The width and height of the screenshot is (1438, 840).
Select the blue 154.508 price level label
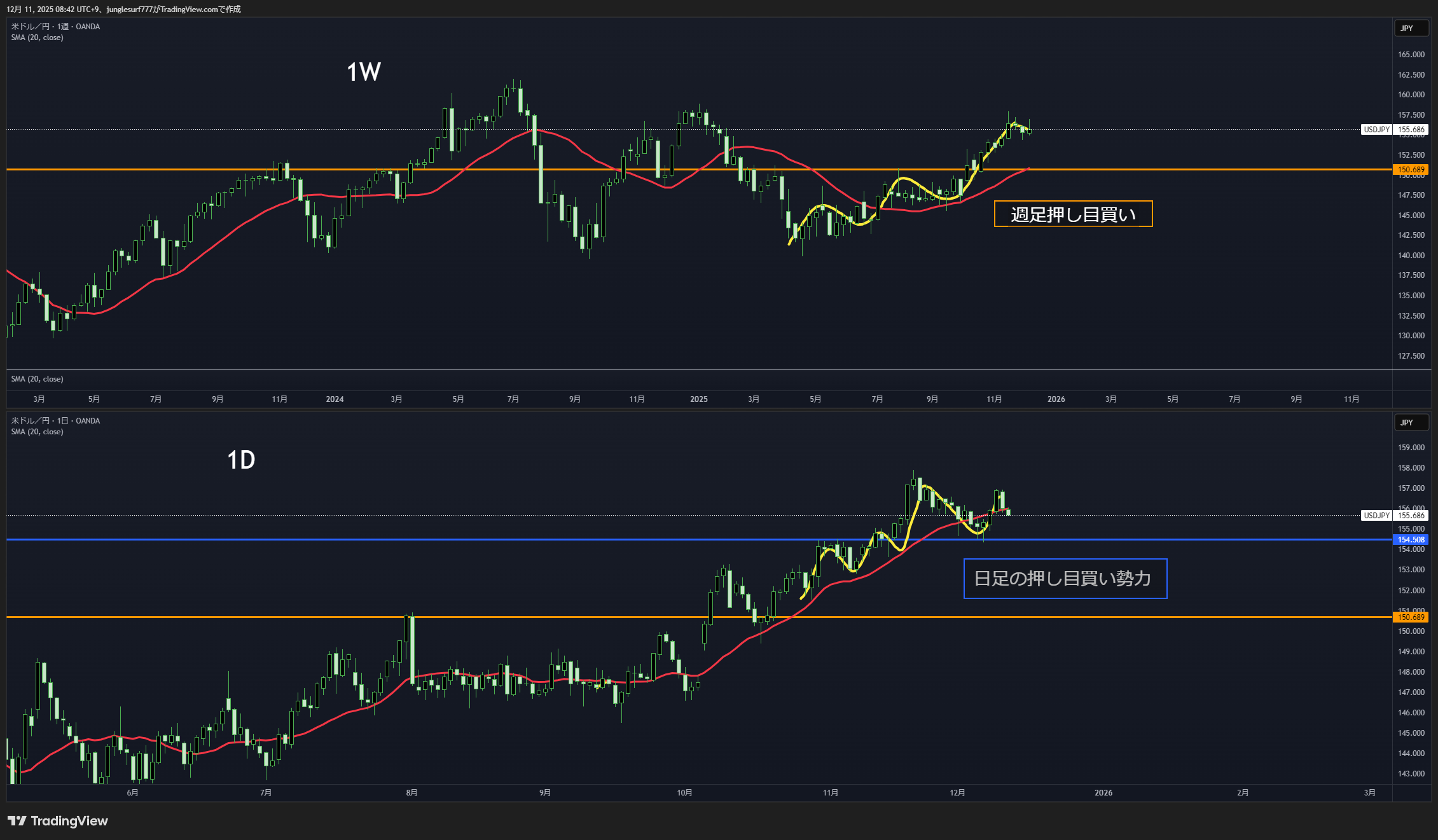click(1410, 540)
